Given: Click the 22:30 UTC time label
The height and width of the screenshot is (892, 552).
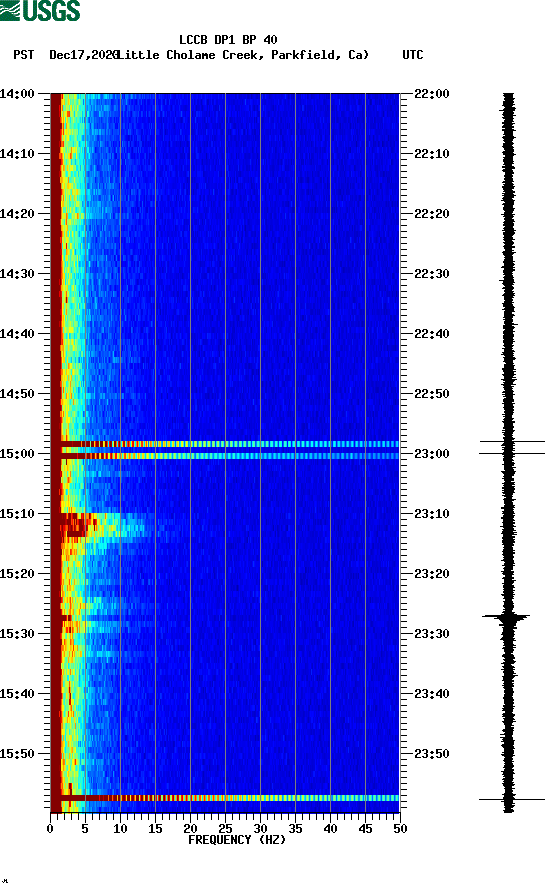Looking at the screenshot, I should [431, 274].
